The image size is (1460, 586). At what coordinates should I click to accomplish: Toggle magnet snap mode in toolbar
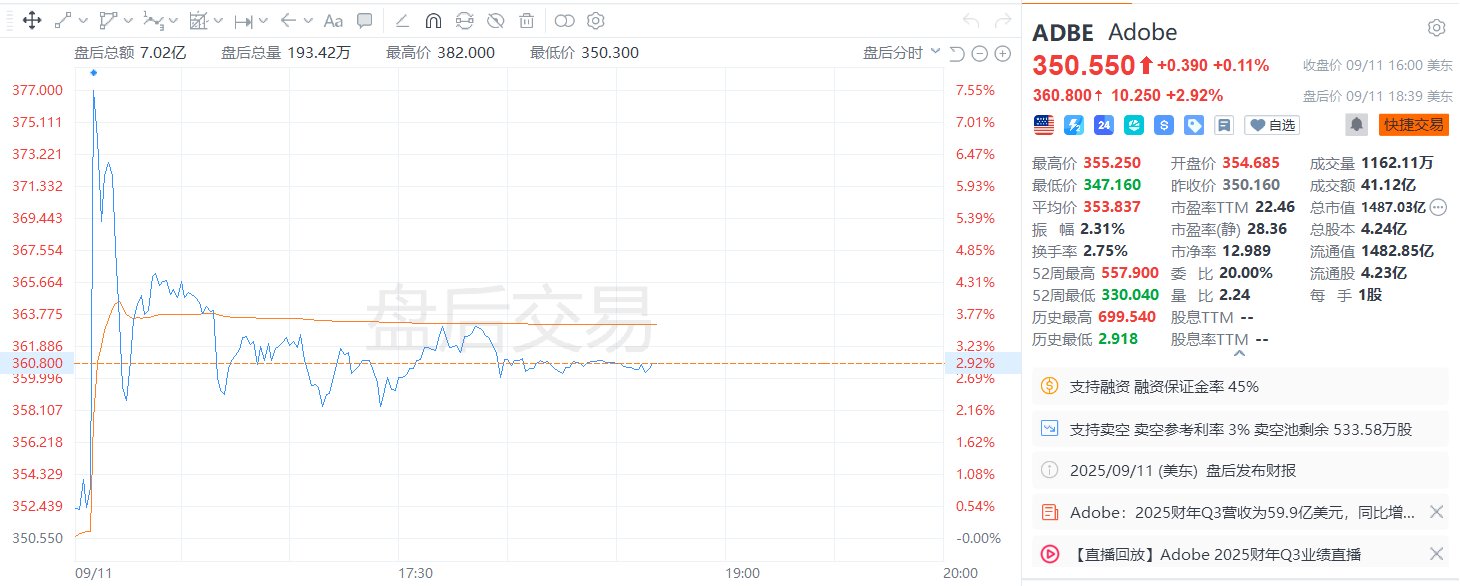(433, 20)
